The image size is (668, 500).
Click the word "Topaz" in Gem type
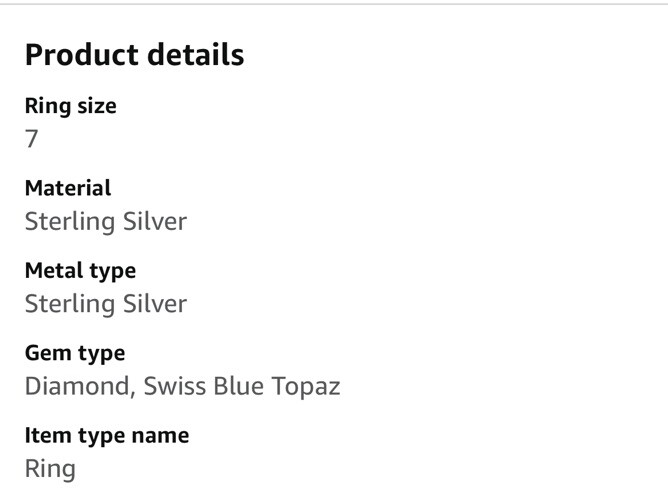(x=308, y=386)
